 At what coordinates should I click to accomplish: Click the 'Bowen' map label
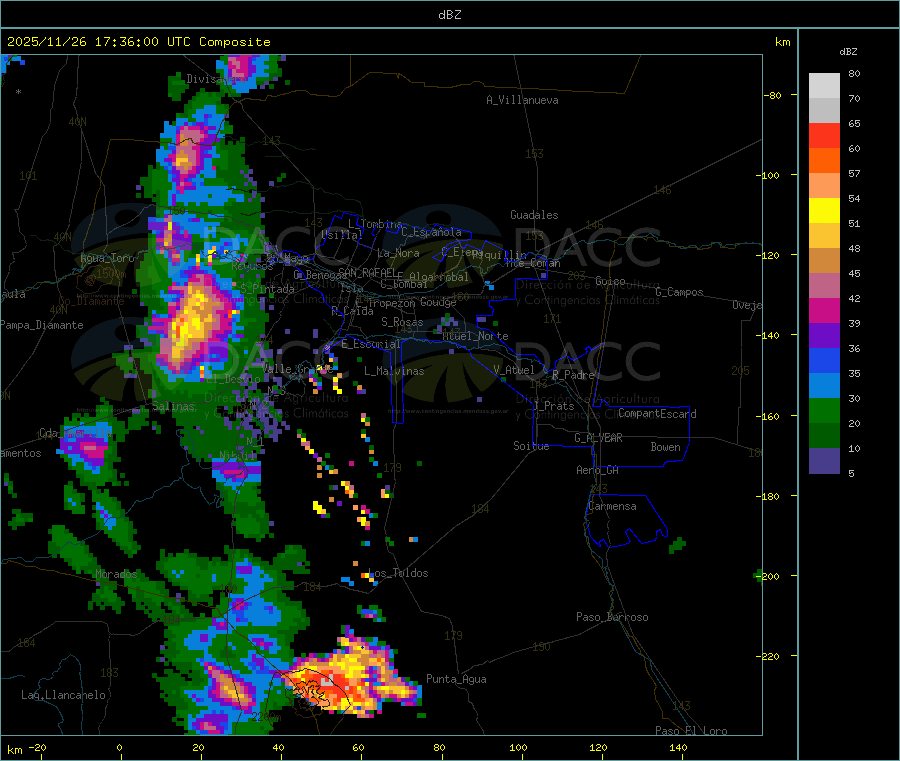[x=665, y=447]
